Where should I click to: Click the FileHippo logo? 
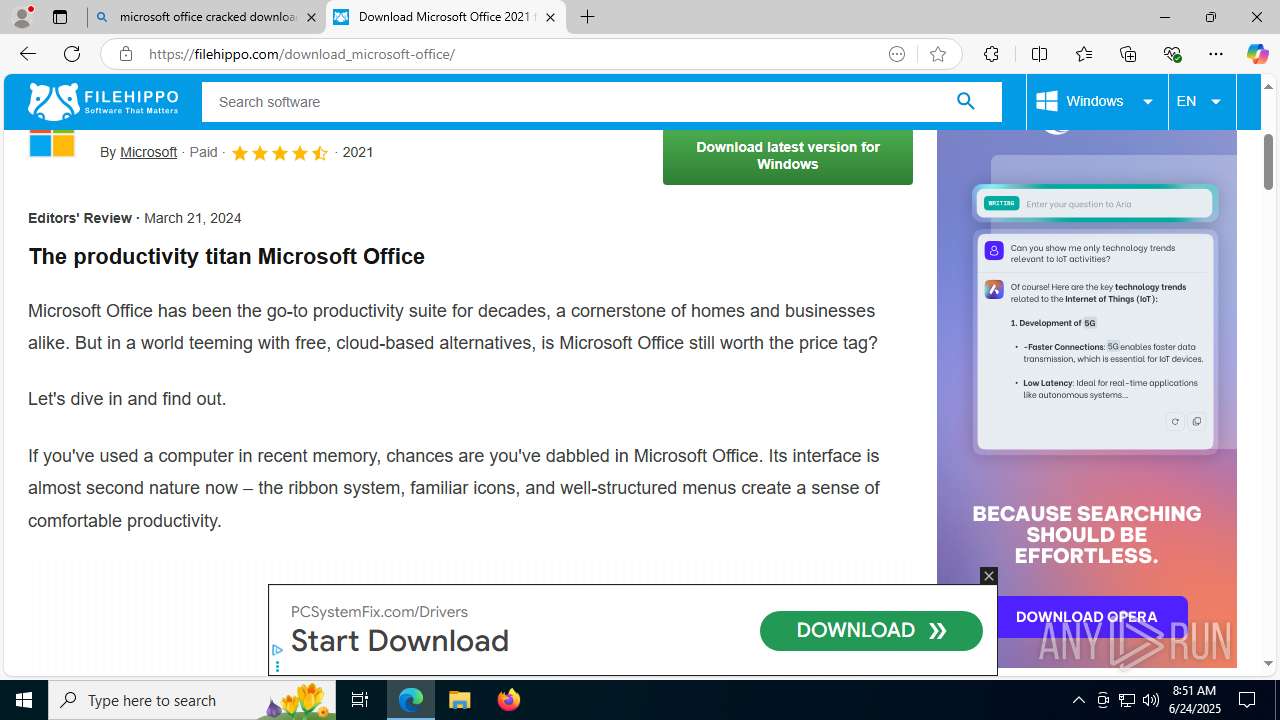click(103, 101)
